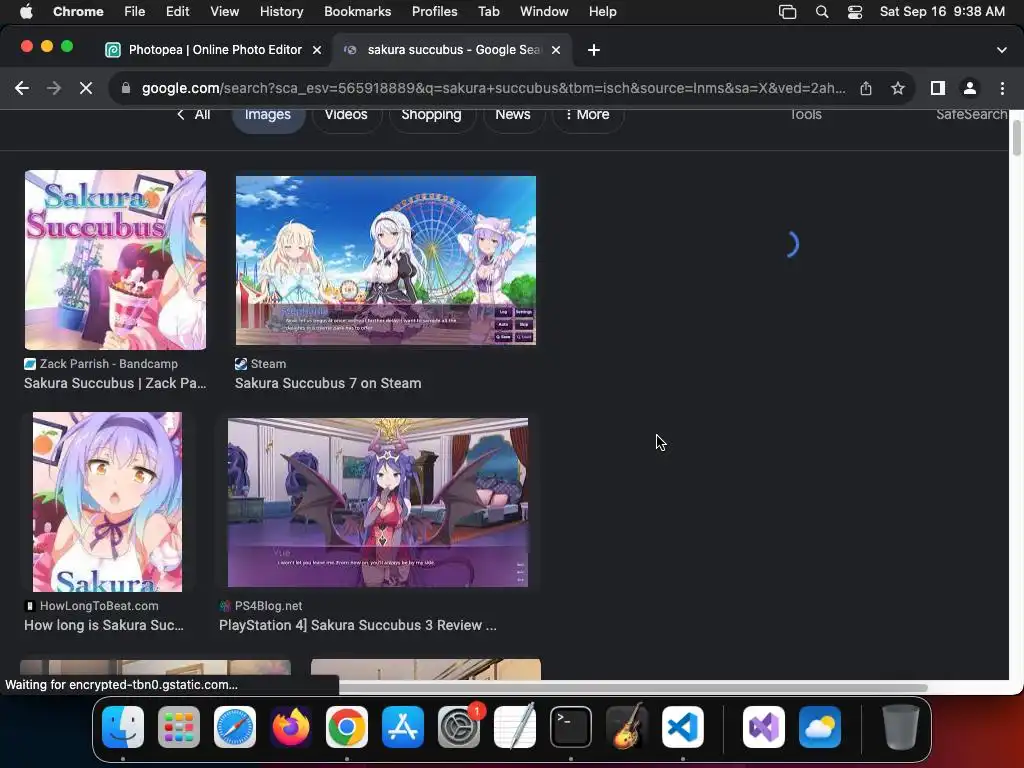Image resolution: width=1024 pixels, height=768 pixels.
Task: Select the sakura succubus Google Search tab
Action: 452,50
